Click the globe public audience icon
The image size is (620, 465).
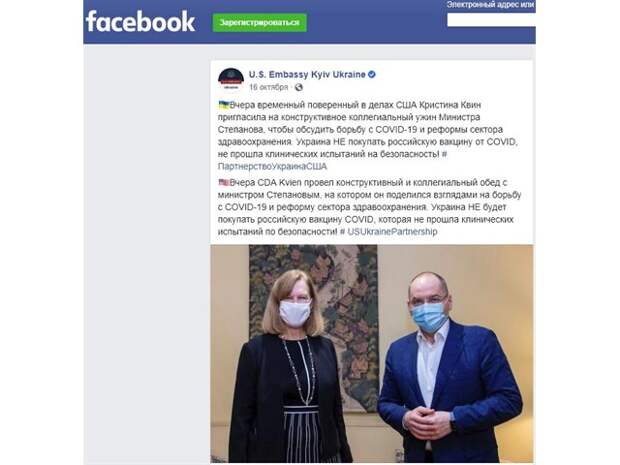click(x=299, y=87)
